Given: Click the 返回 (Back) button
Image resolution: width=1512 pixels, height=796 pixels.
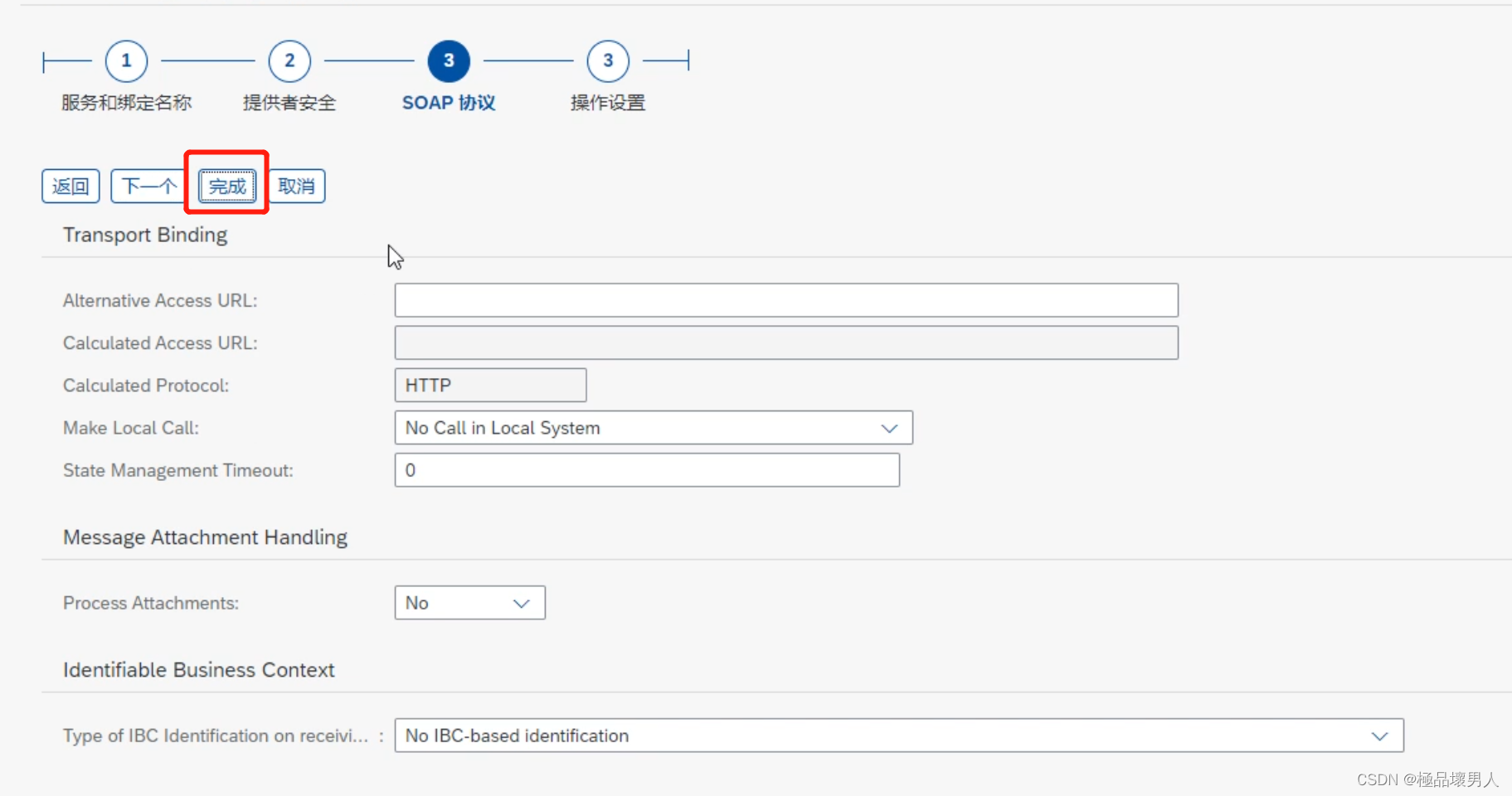Looking at the screenshot, I should point(70,187).
